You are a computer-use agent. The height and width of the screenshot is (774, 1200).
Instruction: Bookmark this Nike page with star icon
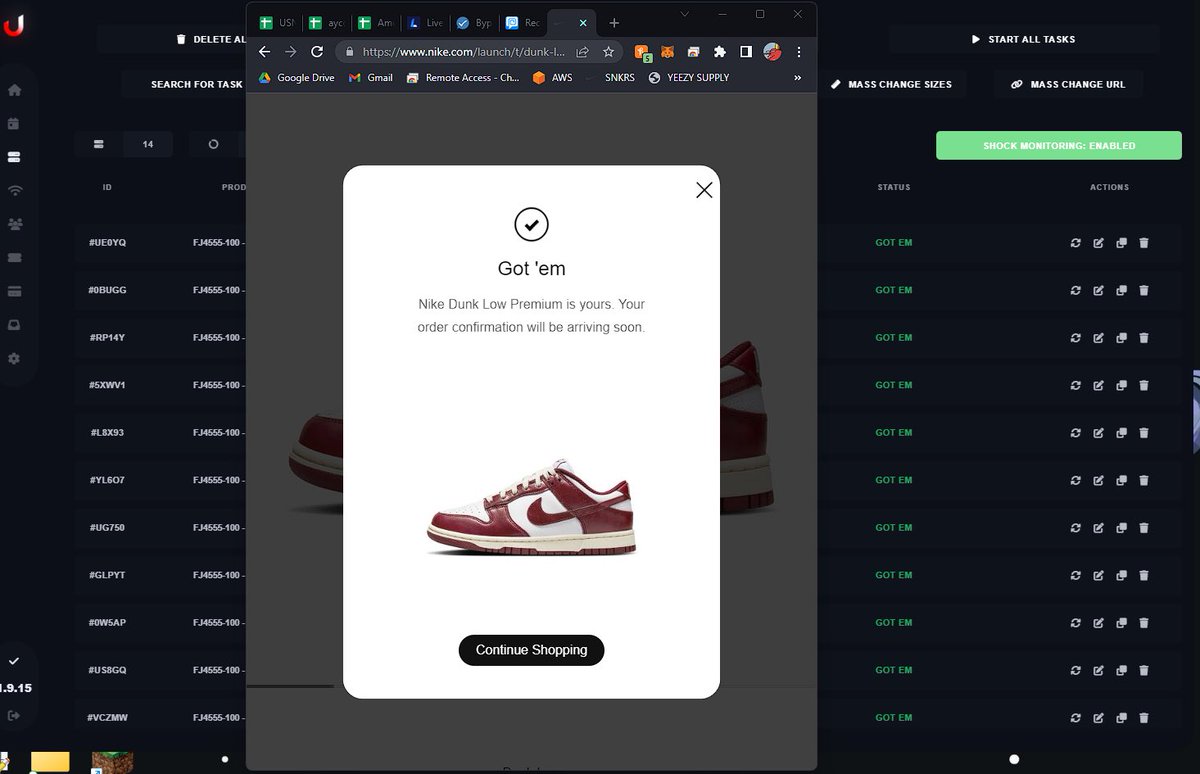[x=608, y=52]
